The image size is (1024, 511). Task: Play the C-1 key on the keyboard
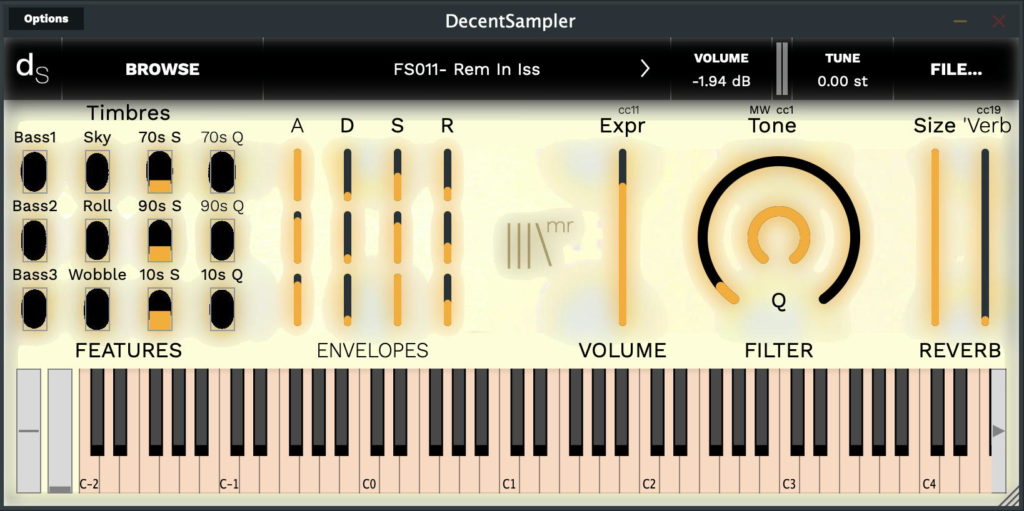click(x=229, y=476)
